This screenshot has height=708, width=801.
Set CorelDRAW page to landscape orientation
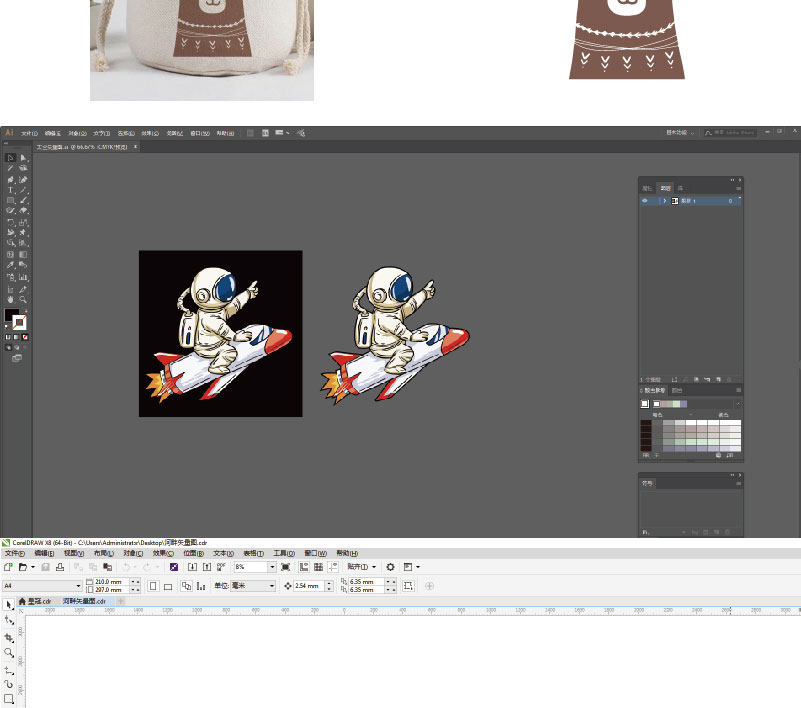point(168,586)
